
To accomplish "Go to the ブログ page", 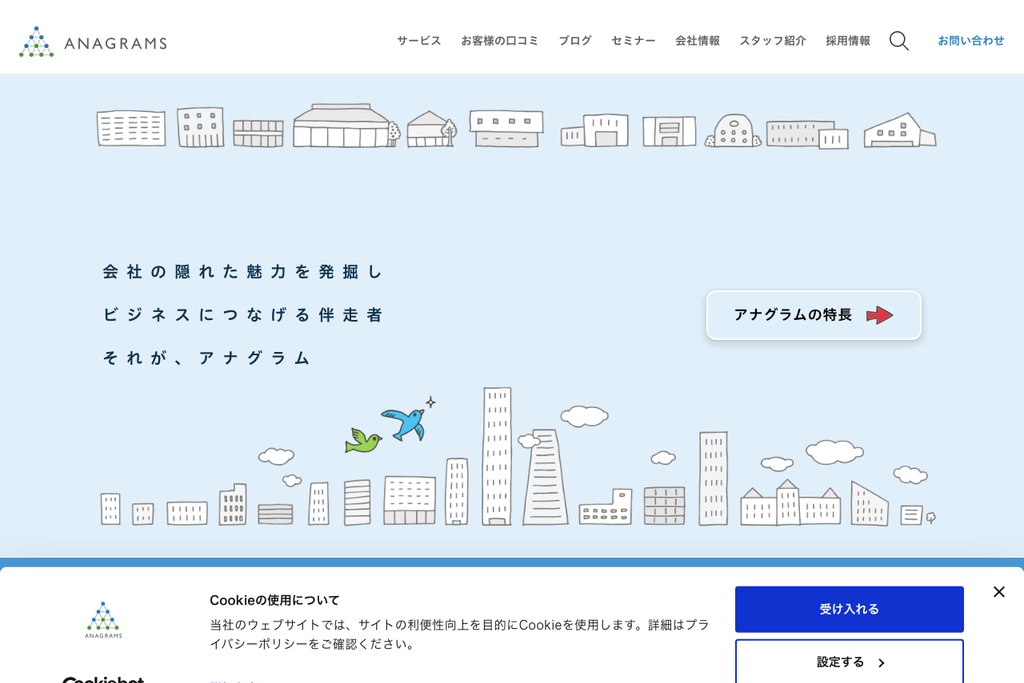I will (575, 40).
